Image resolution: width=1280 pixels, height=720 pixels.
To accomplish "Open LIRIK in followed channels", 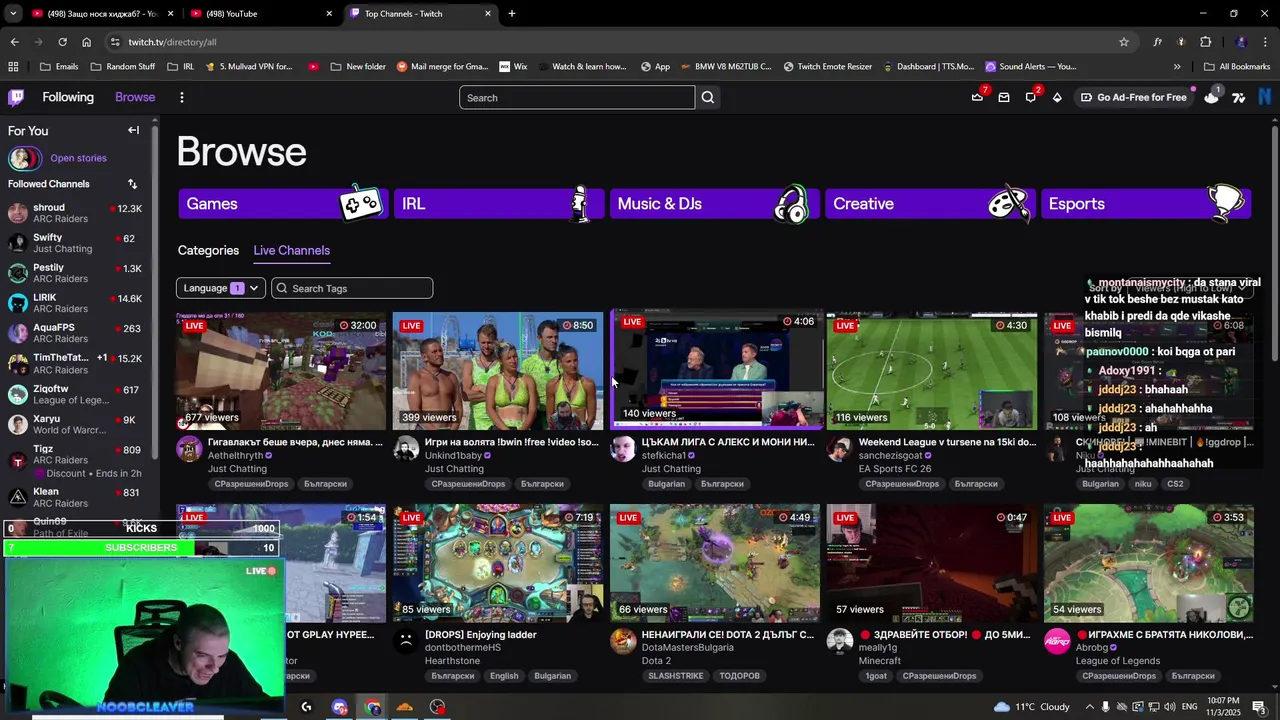I will tap(76, 303).
